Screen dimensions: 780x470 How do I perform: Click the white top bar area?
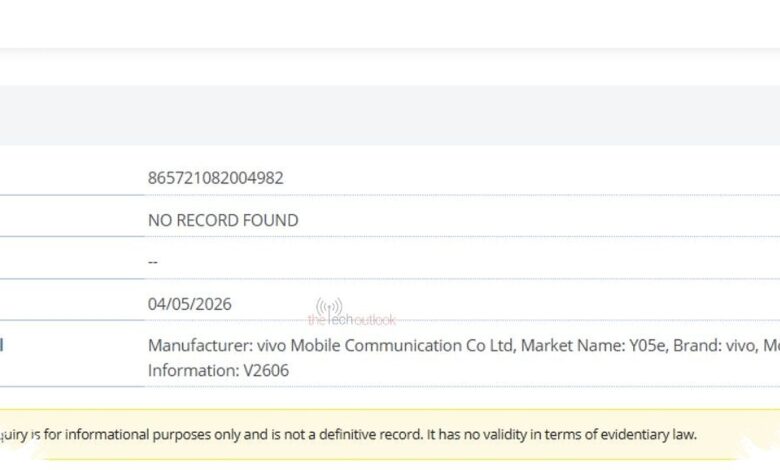pyautogui.click(x=390, y=24)
